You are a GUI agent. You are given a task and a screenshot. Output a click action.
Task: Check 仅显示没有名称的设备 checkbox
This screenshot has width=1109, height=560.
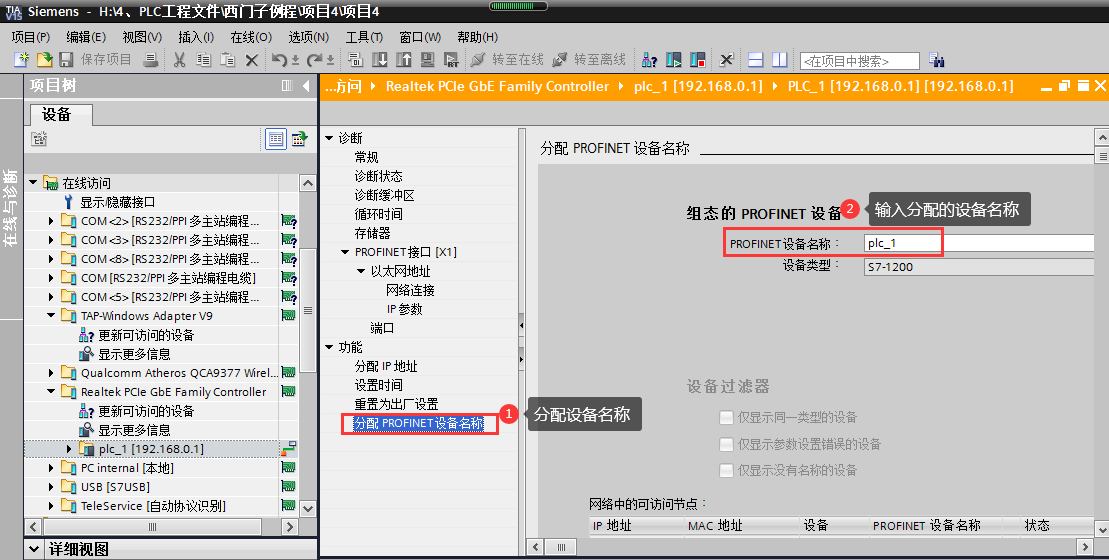tap(726, 470)
